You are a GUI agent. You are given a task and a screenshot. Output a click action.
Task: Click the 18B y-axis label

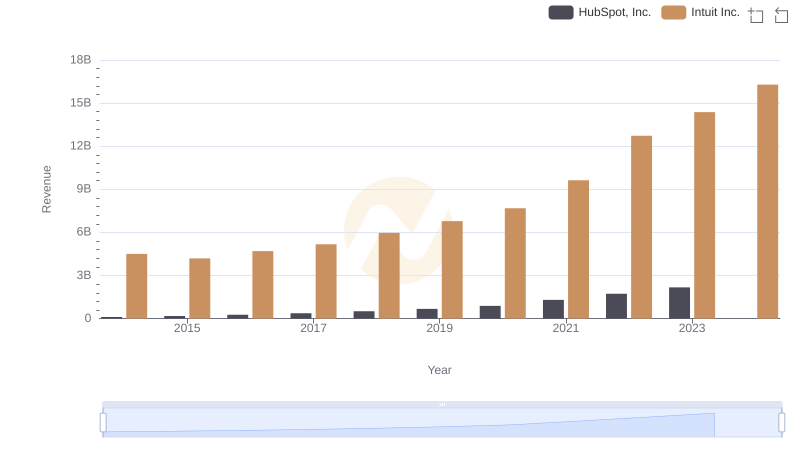pyautogui.click(x=81, y=60)
